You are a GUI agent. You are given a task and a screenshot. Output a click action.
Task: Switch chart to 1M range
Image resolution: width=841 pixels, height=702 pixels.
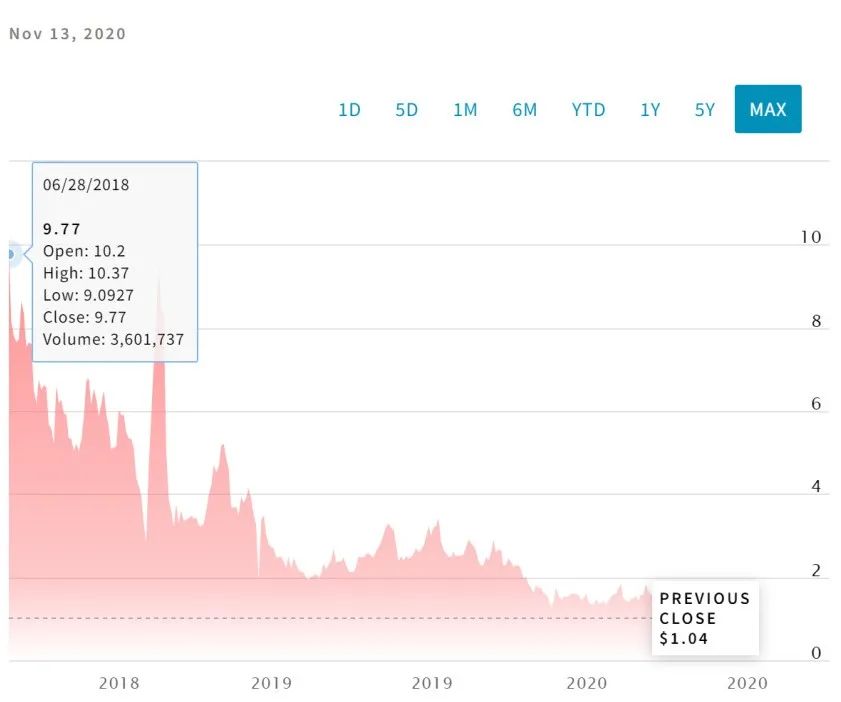465,110
